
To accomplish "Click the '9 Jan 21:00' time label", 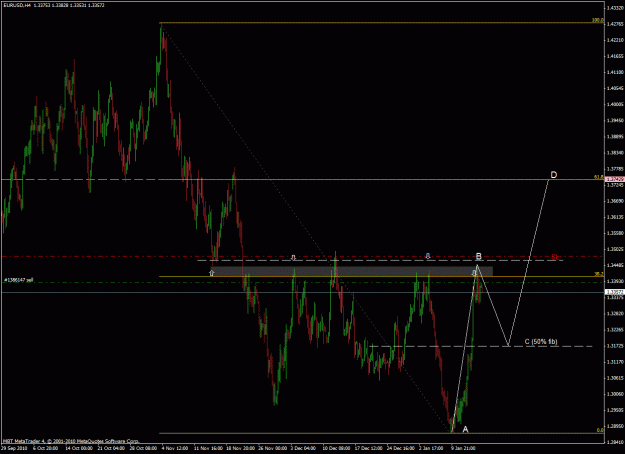I will coord(464,448).
